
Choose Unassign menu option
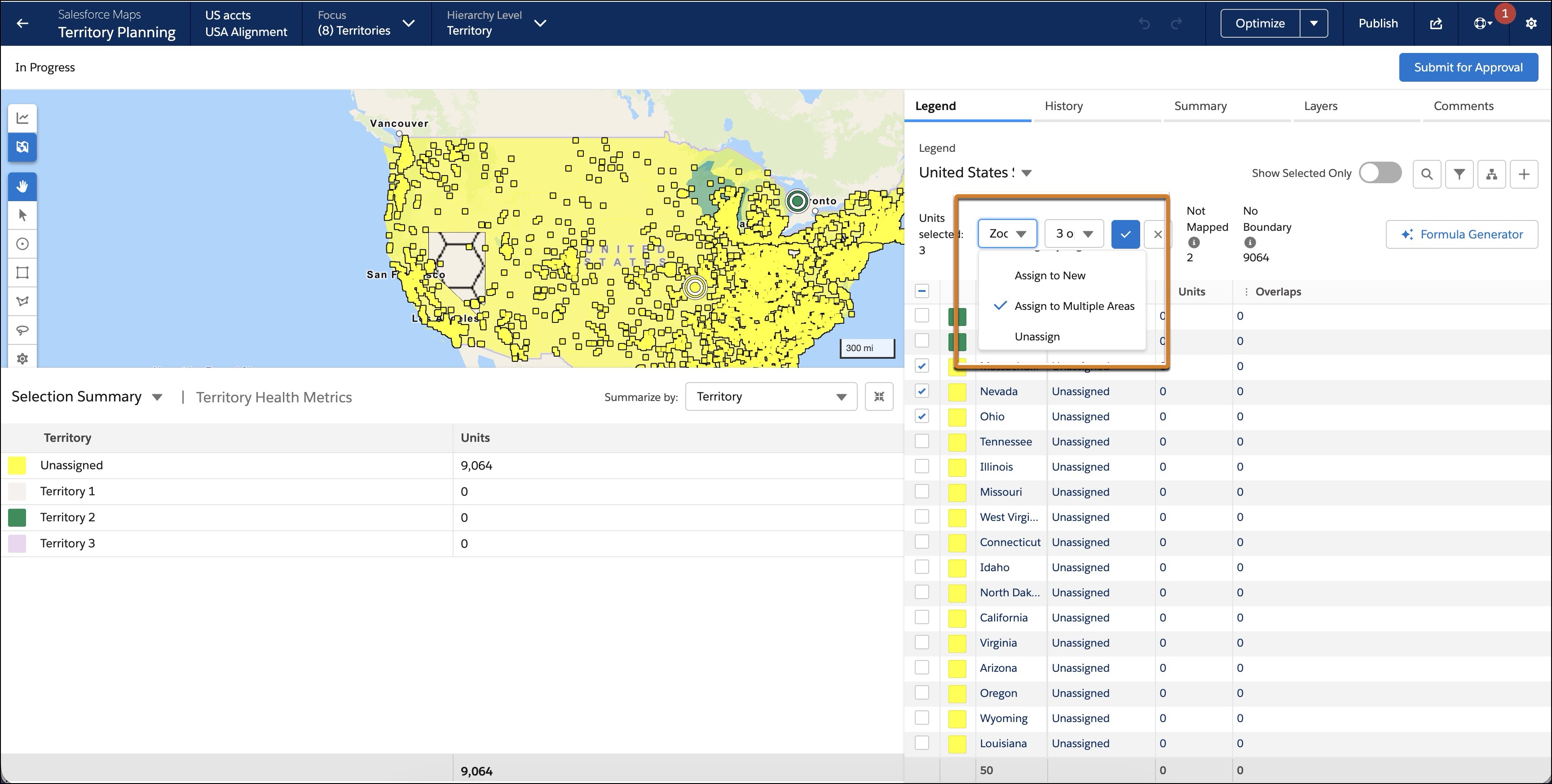[x=1037, y=336]
